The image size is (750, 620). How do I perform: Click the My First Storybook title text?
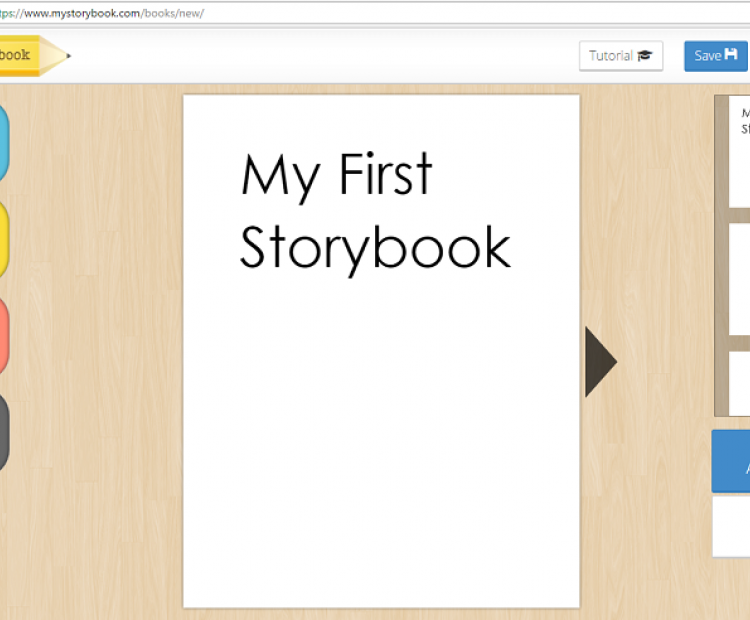(375, 213)
